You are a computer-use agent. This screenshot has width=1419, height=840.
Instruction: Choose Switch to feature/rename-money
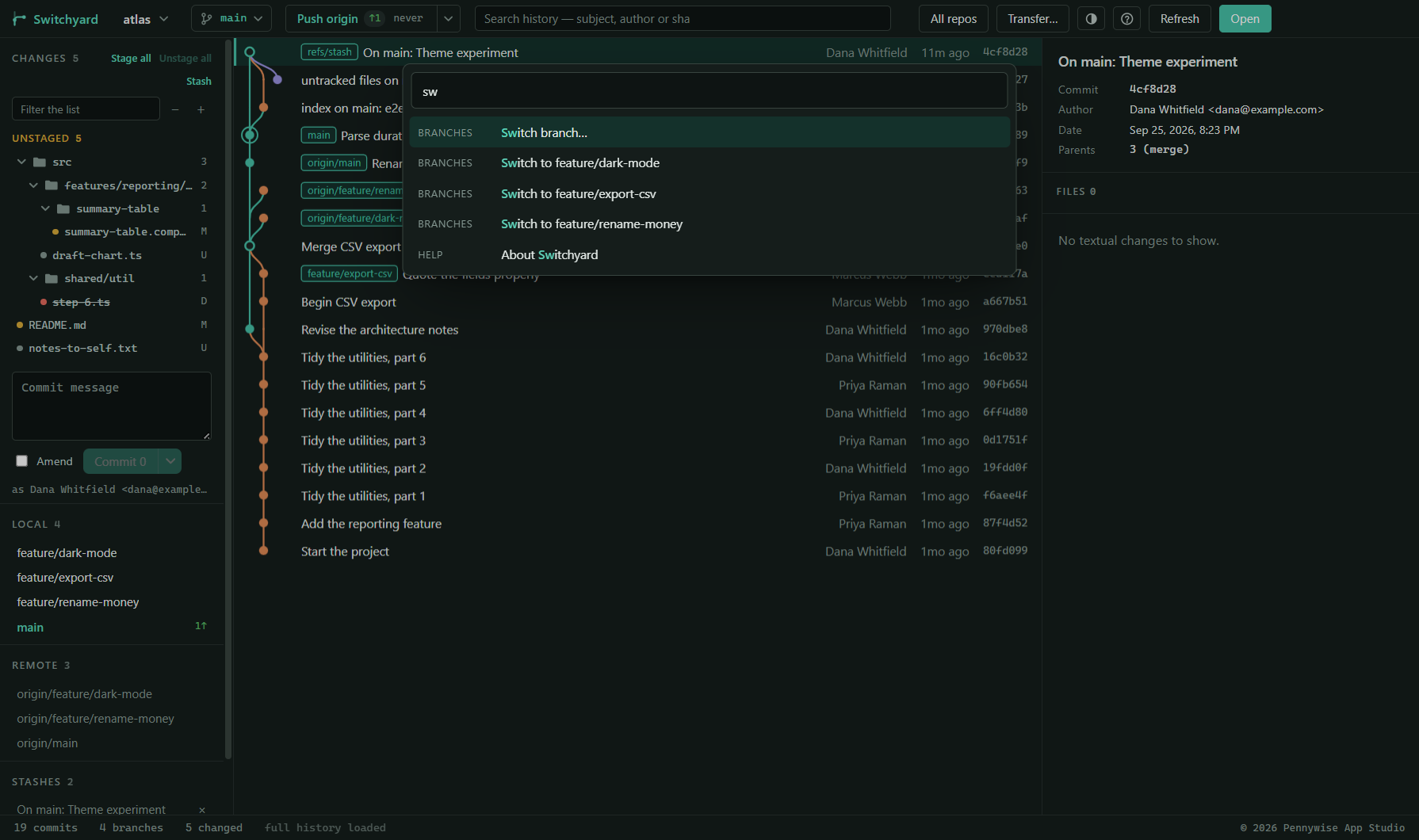click(x=709, y=223)
